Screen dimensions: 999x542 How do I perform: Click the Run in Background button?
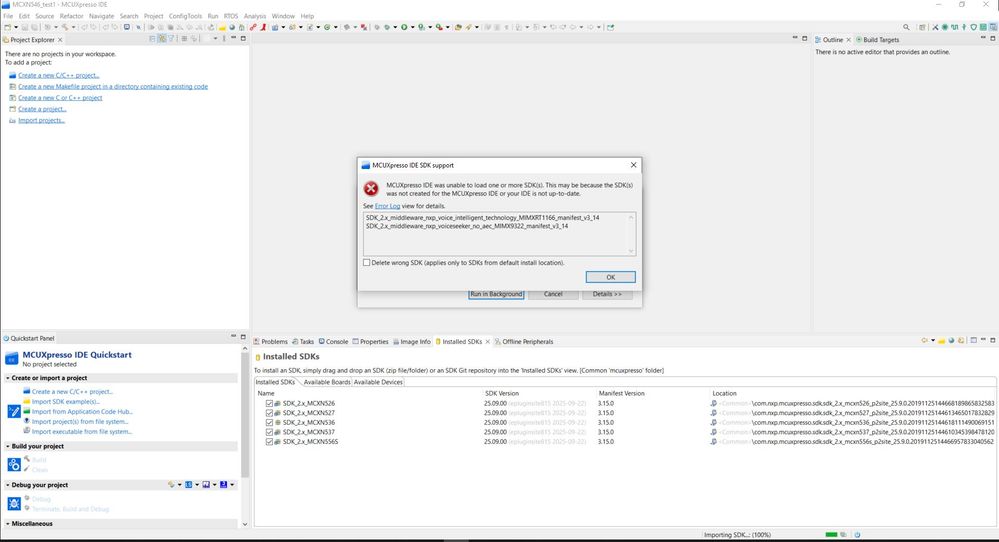point(496,294)
